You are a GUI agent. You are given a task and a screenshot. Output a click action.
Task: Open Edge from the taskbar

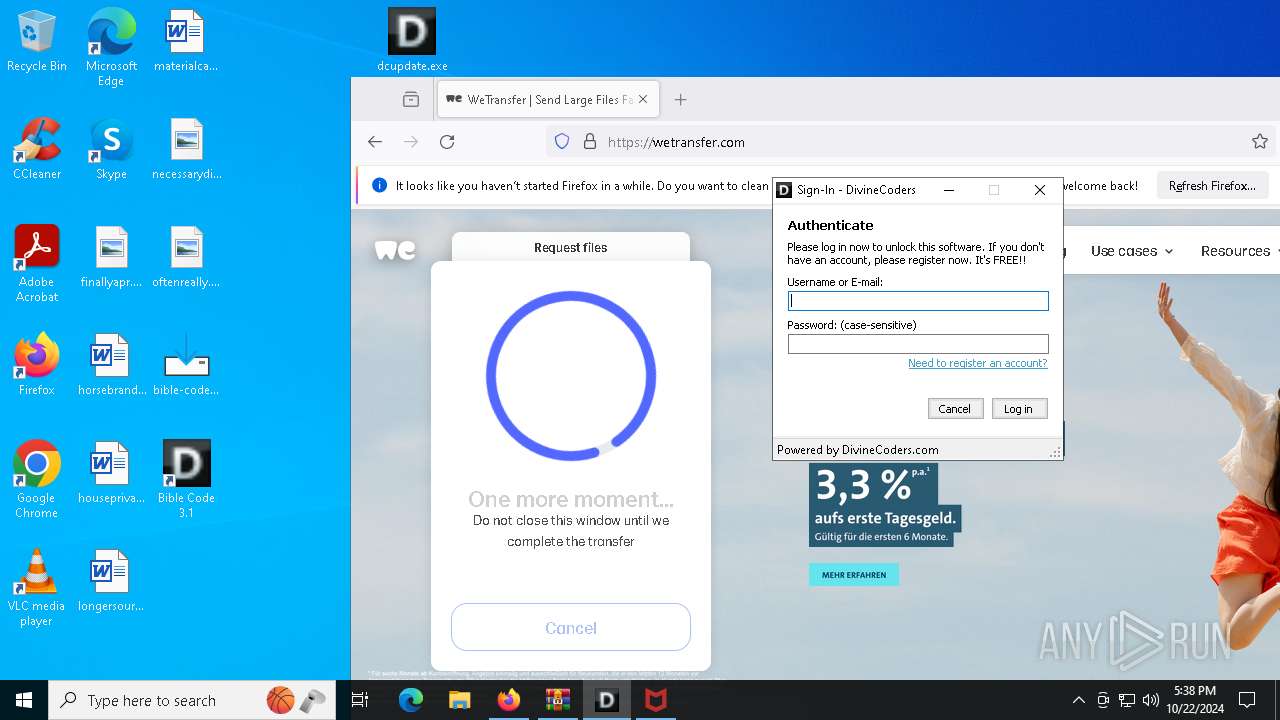(411, 700)
